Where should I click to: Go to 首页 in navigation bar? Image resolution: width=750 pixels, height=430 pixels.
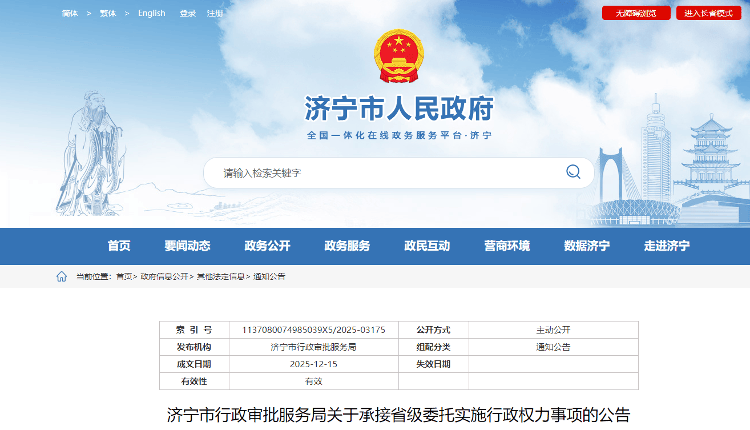pos(119,246)
